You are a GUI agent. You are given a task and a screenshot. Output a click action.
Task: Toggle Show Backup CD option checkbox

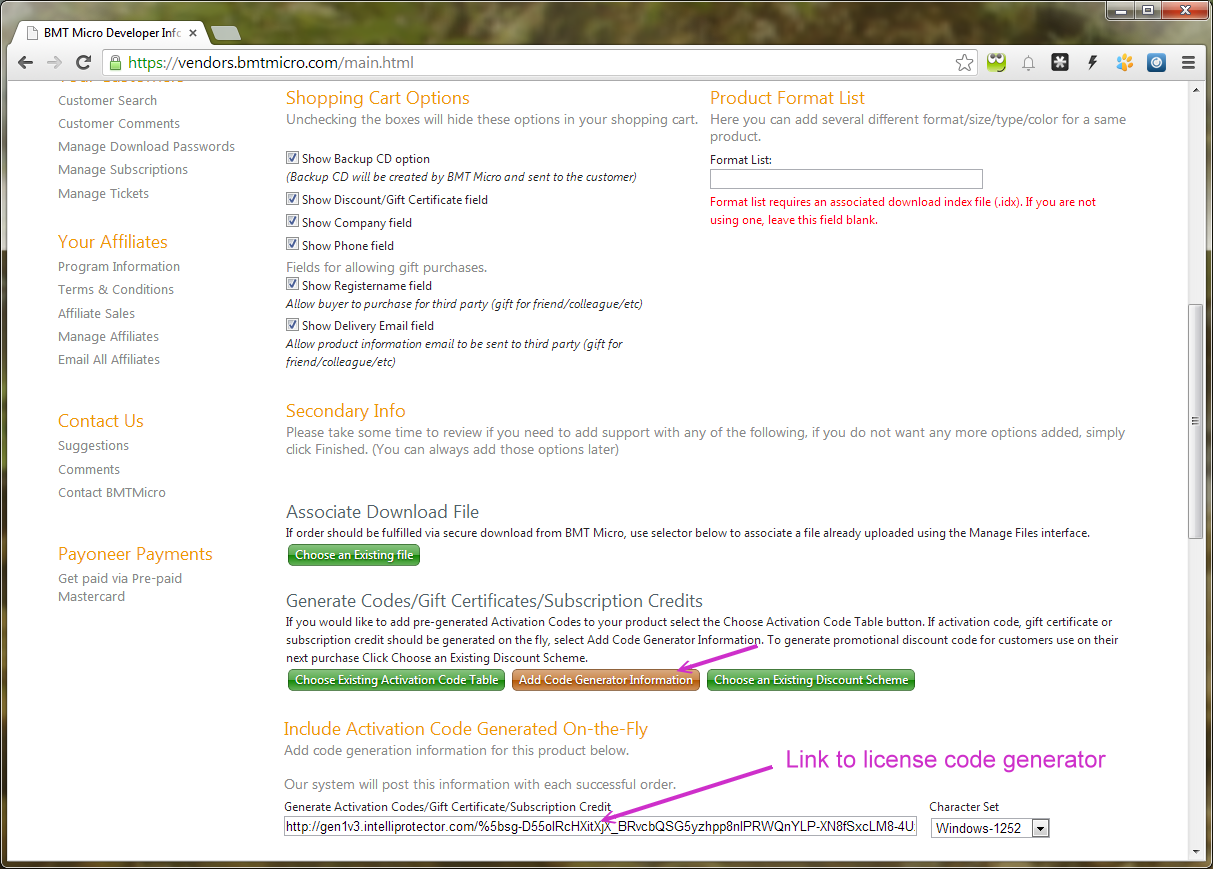coord(293,158)
